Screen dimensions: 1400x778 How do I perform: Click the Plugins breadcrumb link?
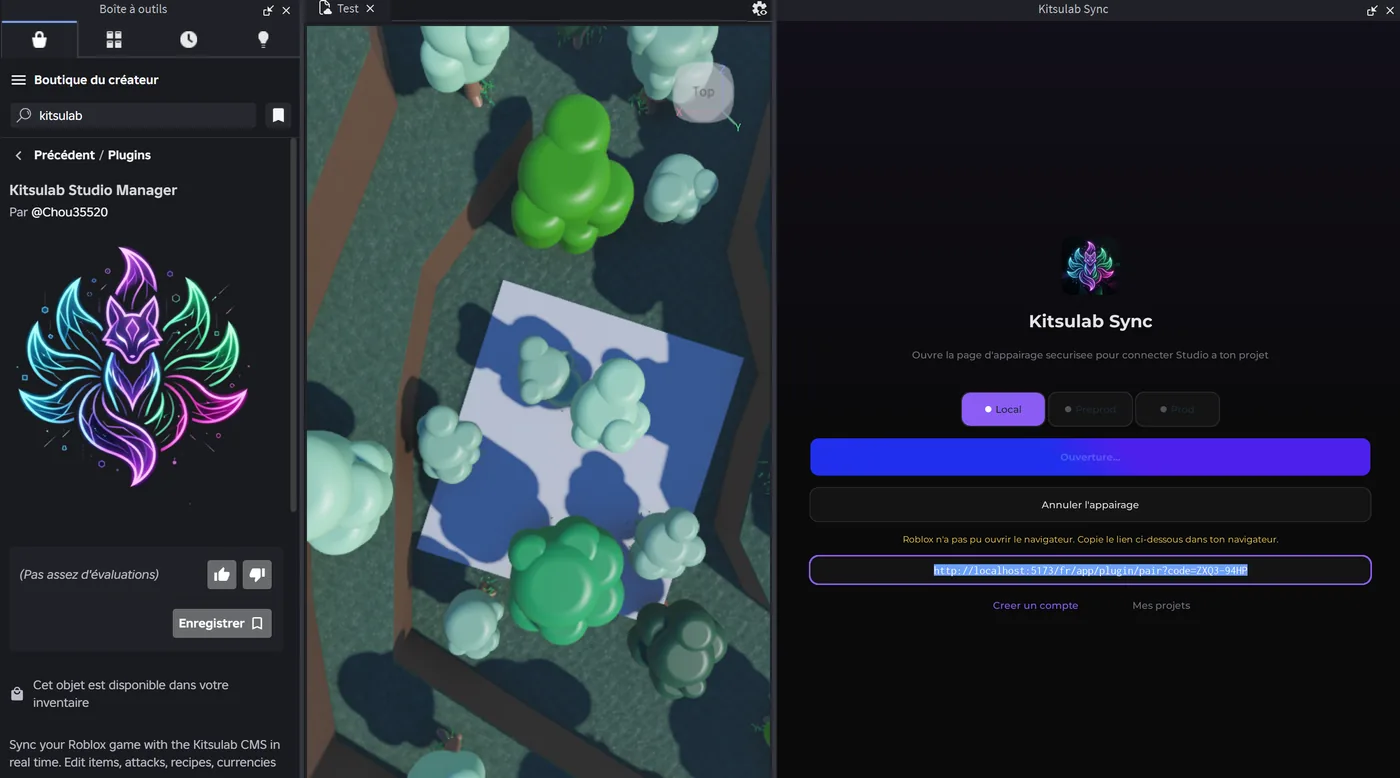tap(129, 155)
